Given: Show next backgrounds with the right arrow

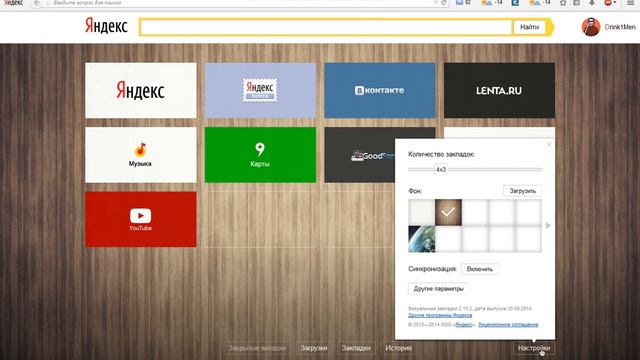Looking at the screenshot, I should (548, 225).
